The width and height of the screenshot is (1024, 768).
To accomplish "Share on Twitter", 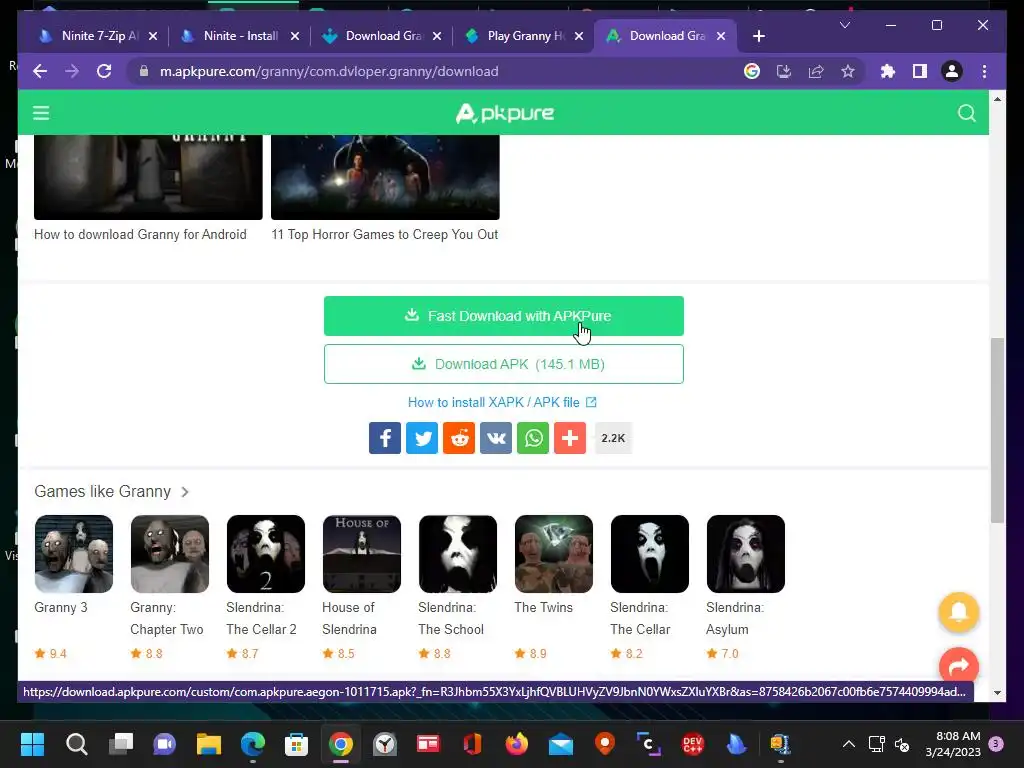I will pyautogui.click(x=422, y=438).
